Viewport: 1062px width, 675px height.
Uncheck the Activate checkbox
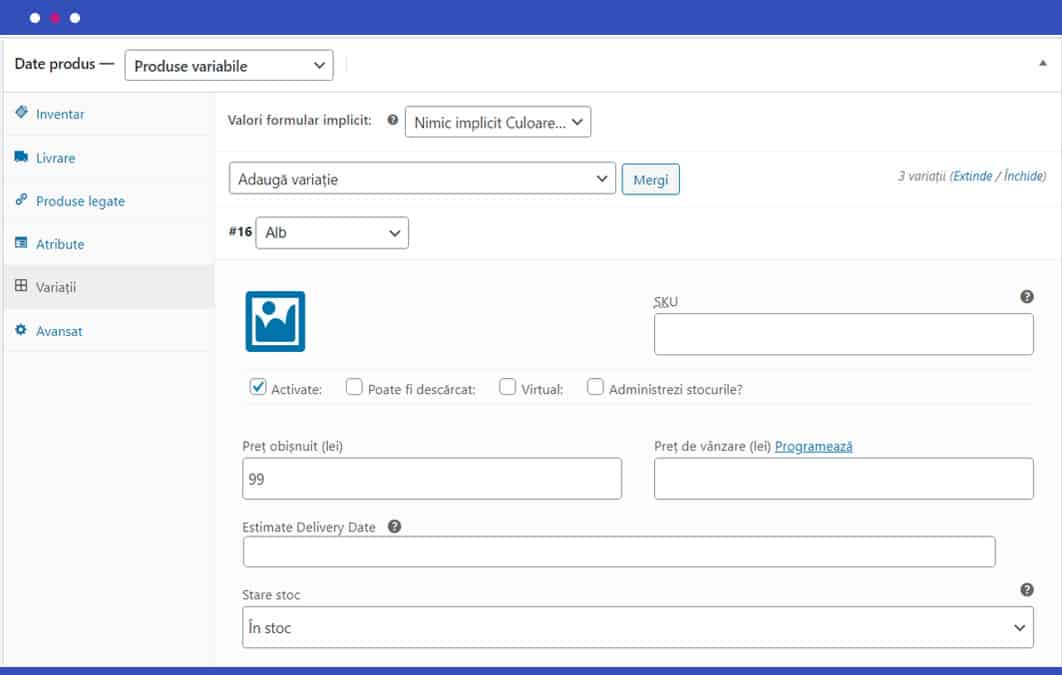(x=257, y=387)
